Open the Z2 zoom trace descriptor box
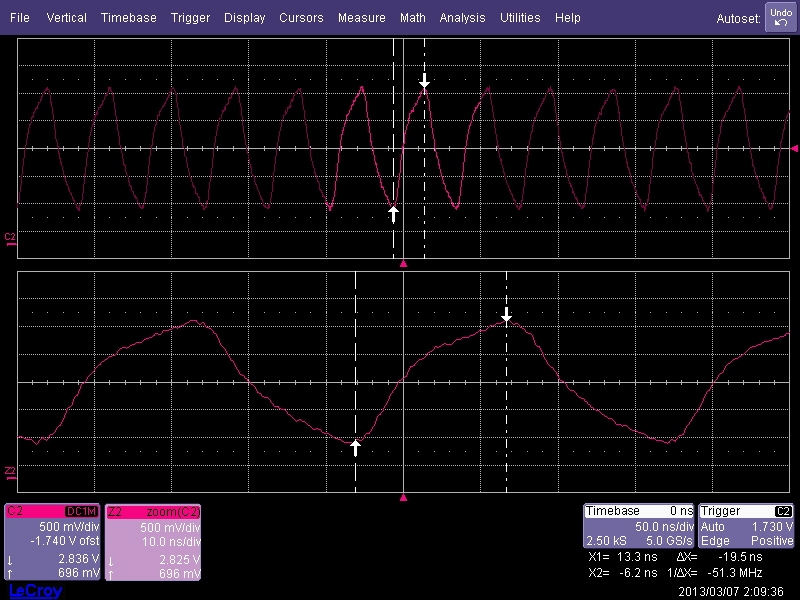800x600 pixels. (x=153, y=541)
